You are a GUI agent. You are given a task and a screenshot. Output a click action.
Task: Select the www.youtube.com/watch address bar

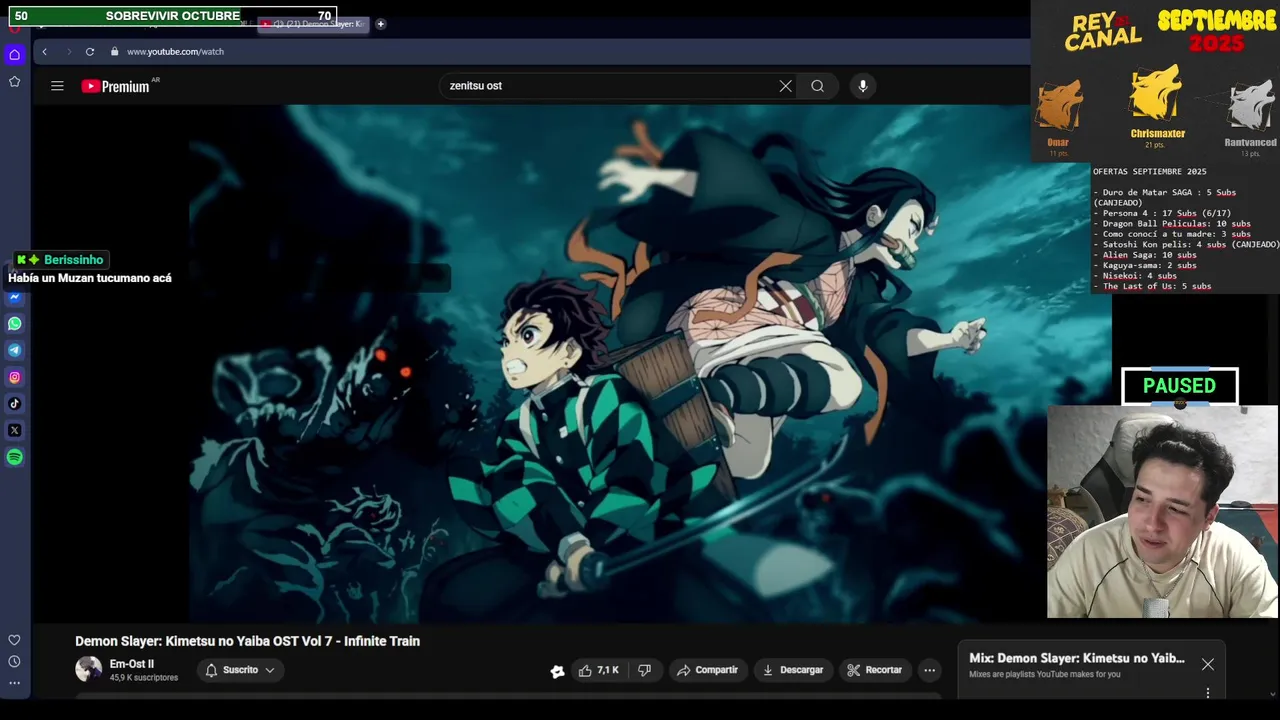point(175,51)
